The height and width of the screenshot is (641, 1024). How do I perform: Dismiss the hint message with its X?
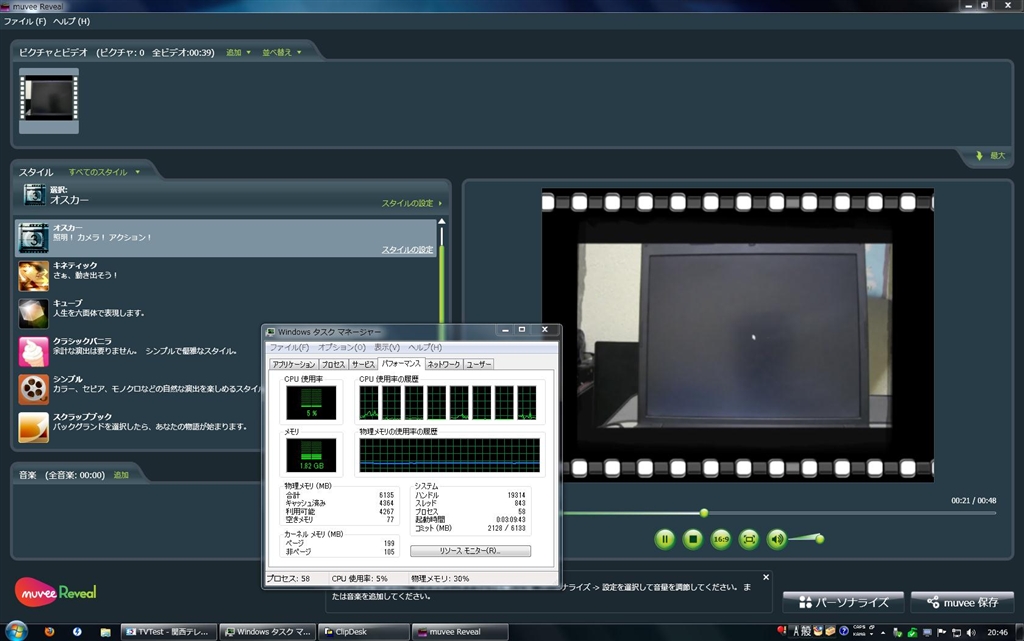[x=766, y=577]
